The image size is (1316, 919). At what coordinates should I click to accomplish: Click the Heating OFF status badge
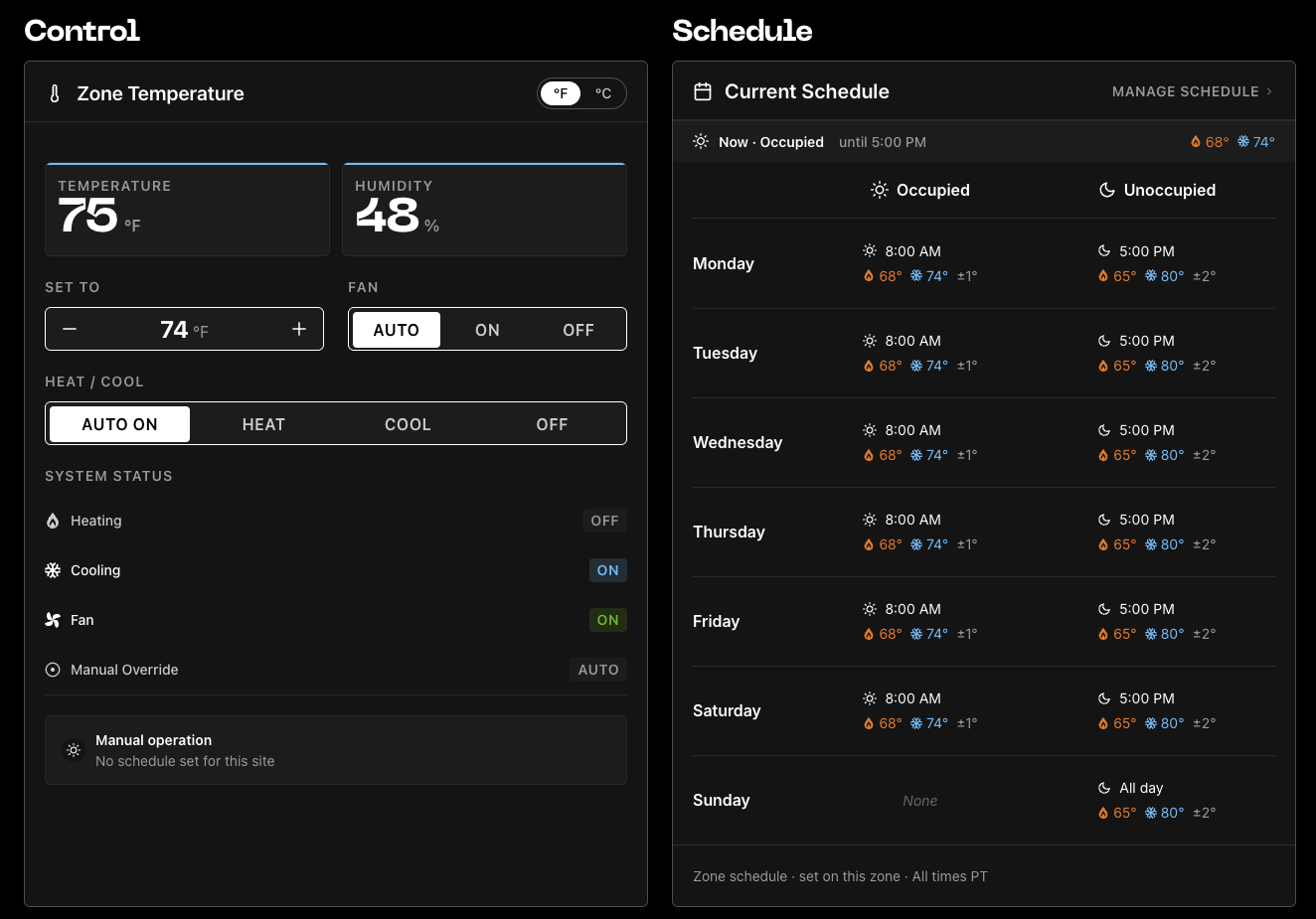click(604, 521)
